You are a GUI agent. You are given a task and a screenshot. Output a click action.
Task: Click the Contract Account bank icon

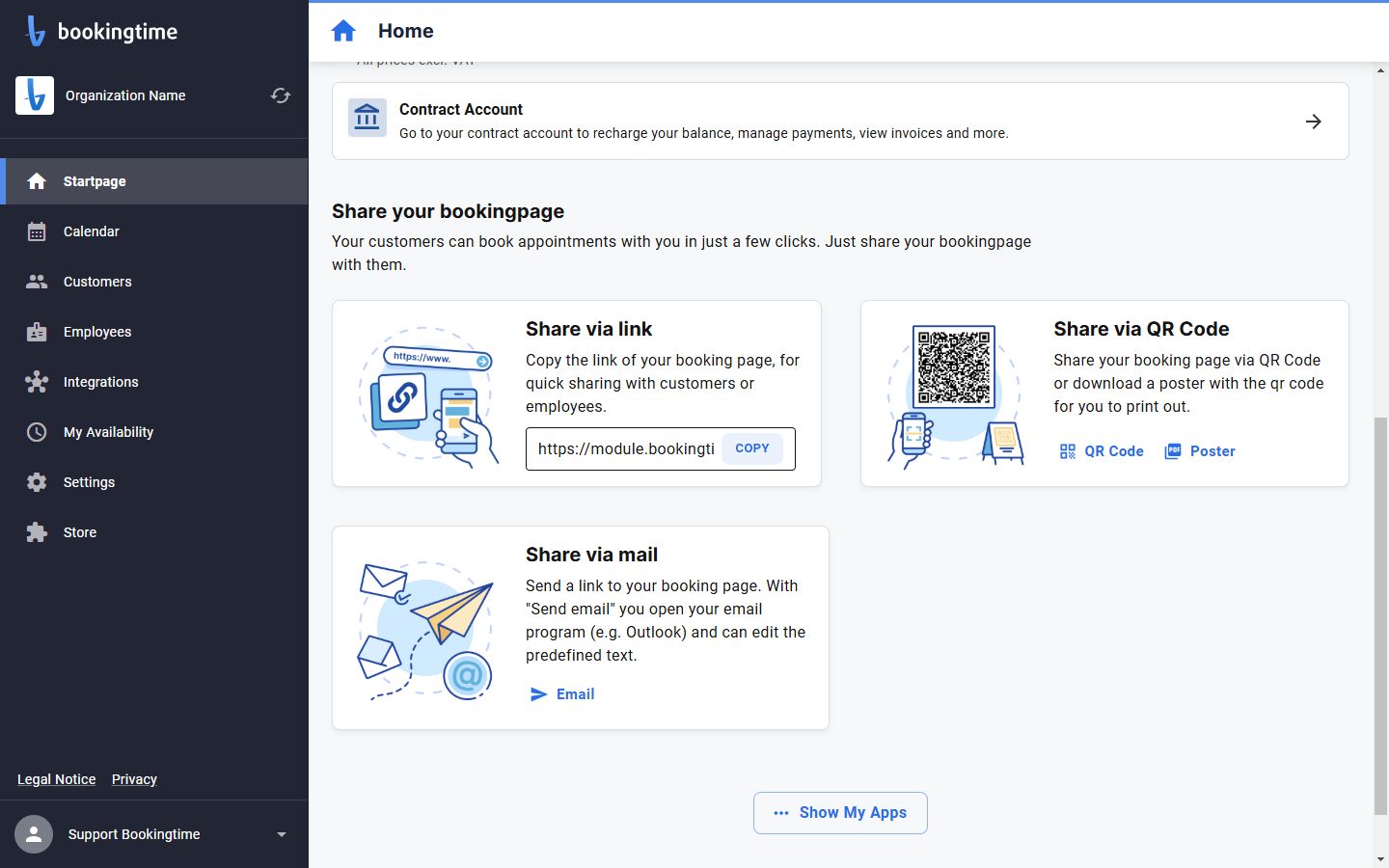368,118
